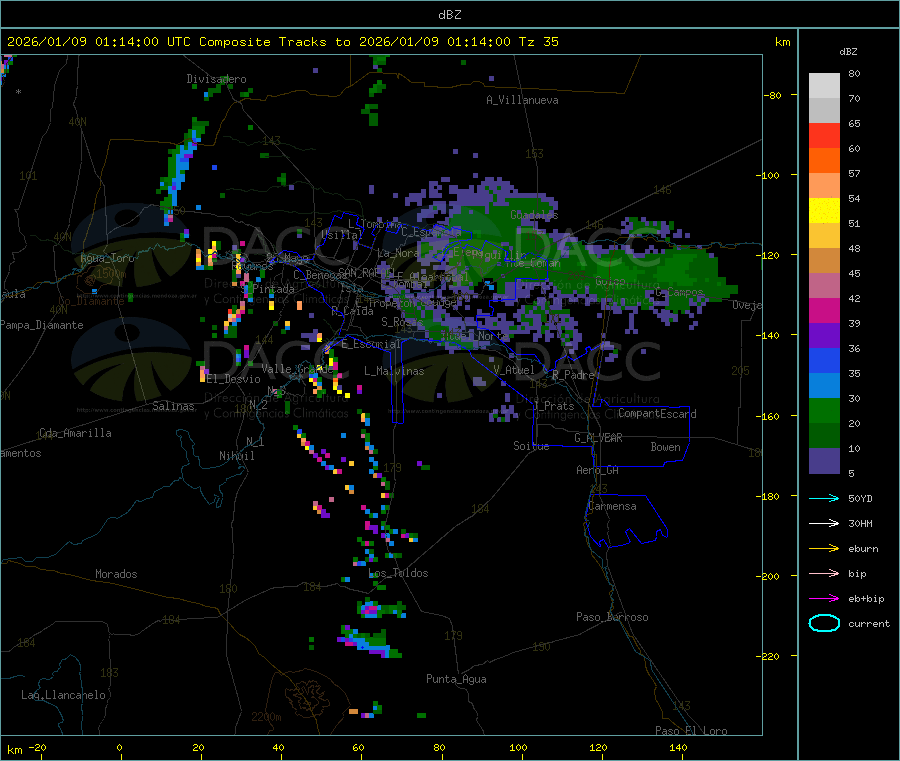Click the 'A_Villanueva' map label
The width and height of the screenshot is (900, 761).
coord(522,100)
